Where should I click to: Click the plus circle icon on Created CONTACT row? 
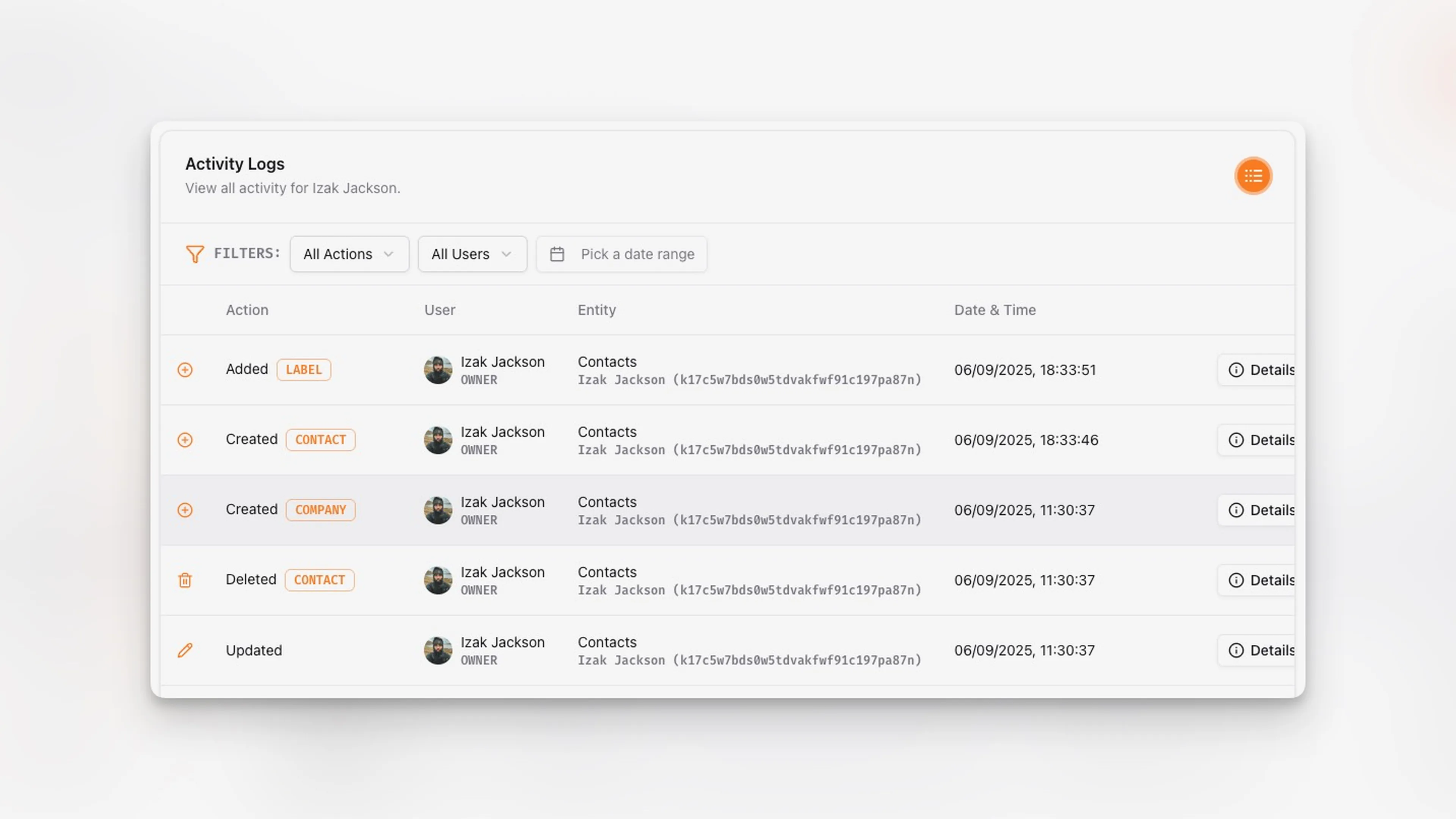(x=185, y=440)
